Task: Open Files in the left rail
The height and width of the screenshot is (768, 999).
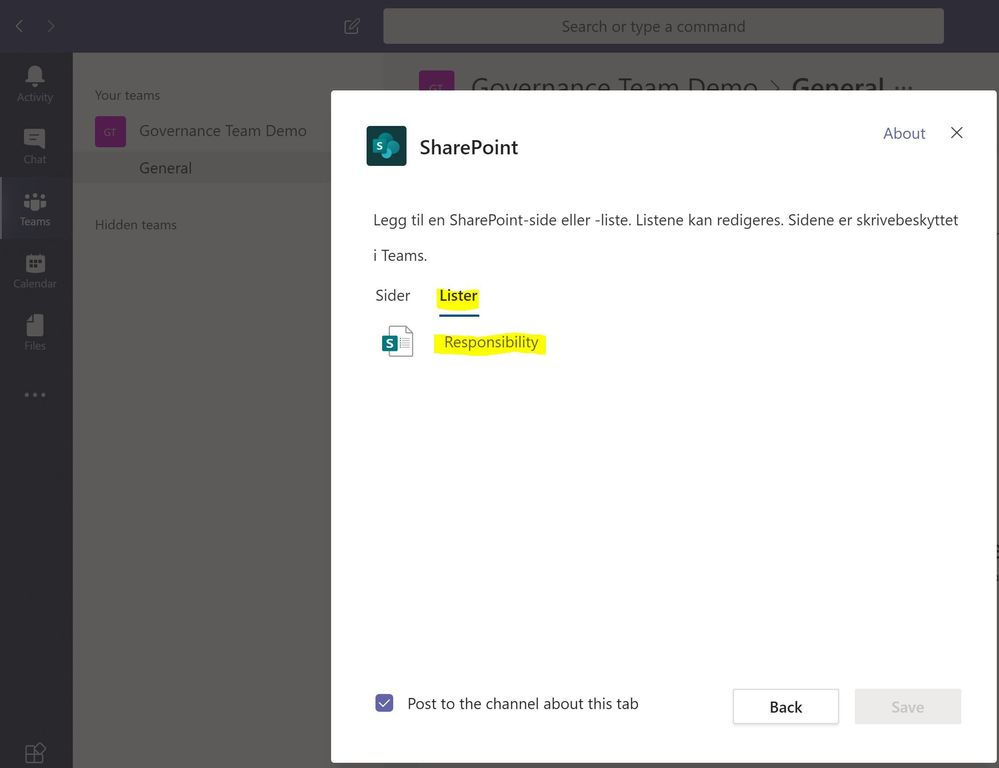Action: tap(35, 332)
